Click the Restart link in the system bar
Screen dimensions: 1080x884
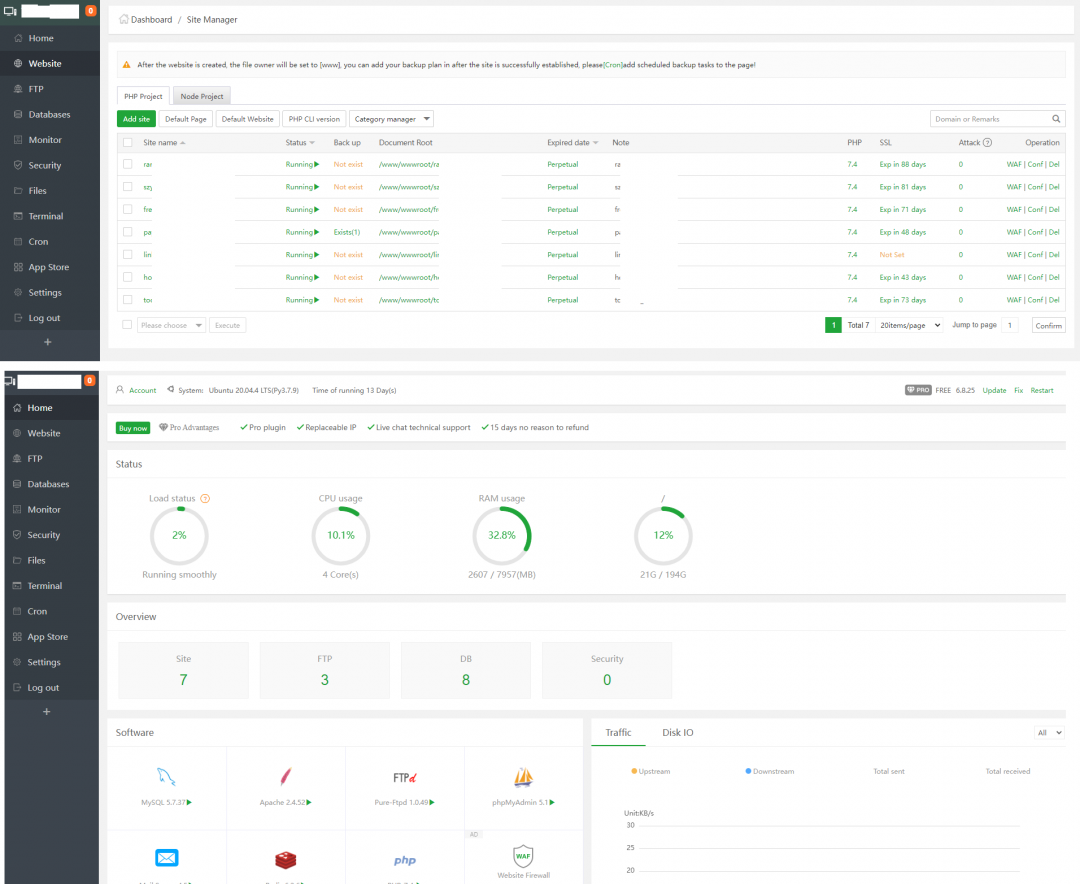(1041, 390)
